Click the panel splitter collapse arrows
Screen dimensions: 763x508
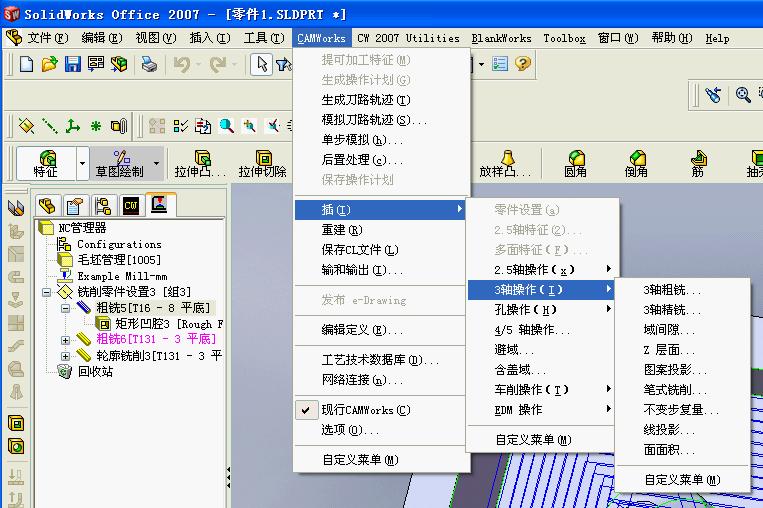pyautogui.click(x=228, y=478)
